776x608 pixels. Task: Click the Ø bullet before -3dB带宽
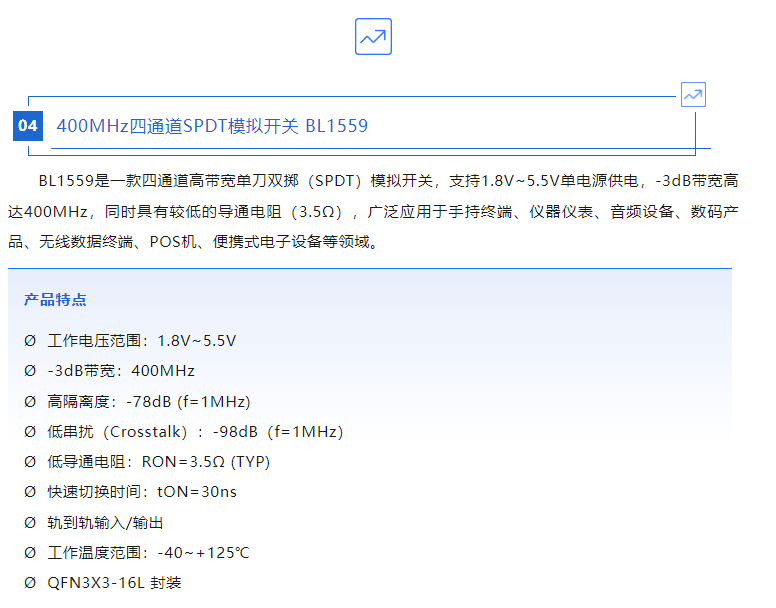click(30, 371)
